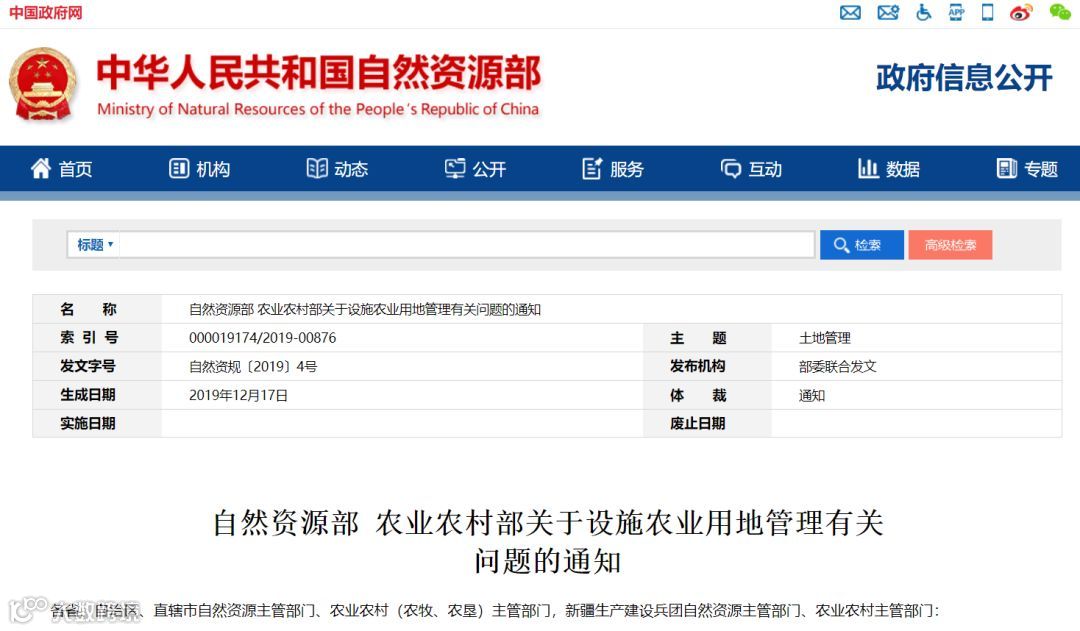
Task: Go to 首页 in navigation bar
Action: click(75, 169)
